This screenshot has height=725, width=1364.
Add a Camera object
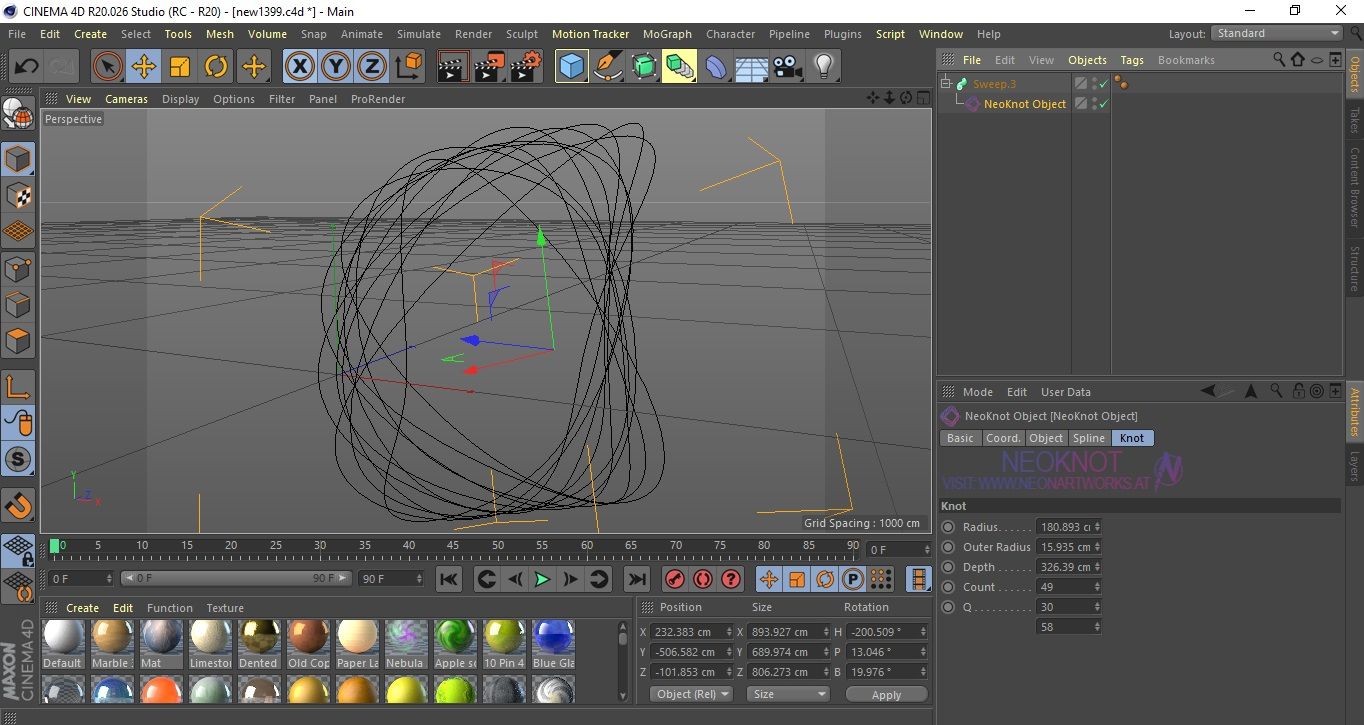tap(788, 67)
